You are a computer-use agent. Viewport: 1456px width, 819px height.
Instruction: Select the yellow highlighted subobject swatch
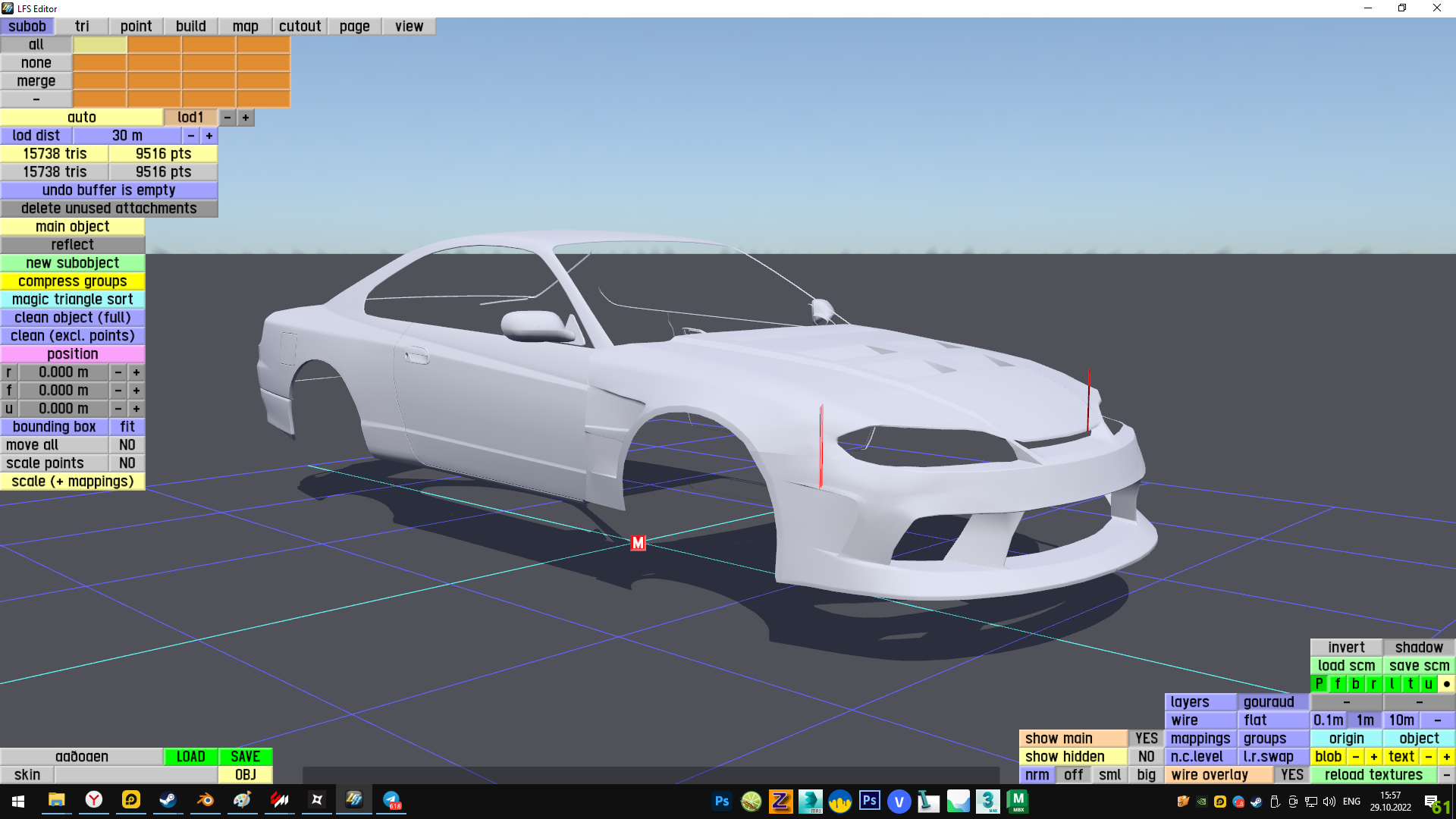coord(100,45)
